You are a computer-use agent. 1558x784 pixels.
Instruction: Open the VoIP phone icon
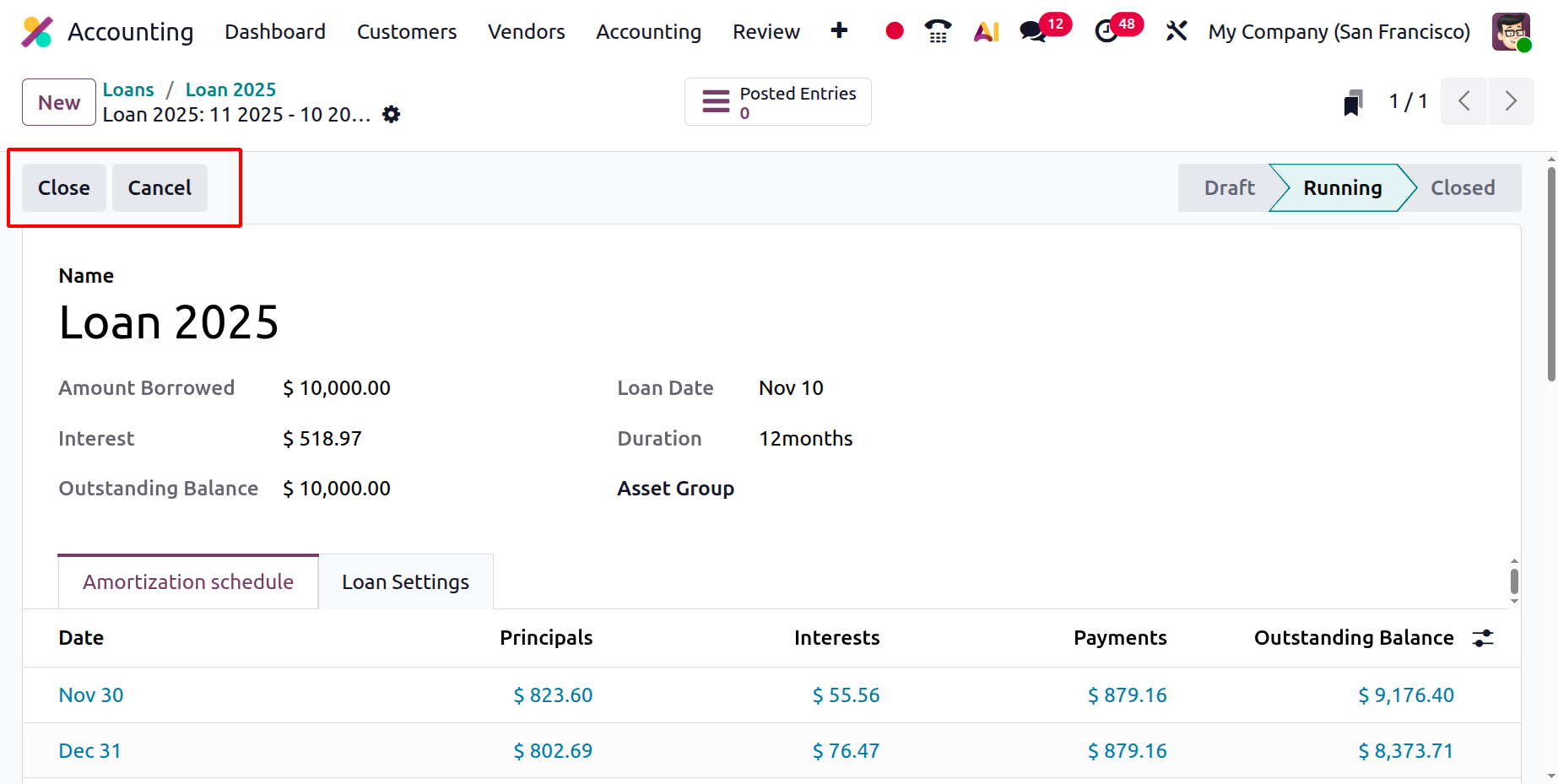point(938,31)
